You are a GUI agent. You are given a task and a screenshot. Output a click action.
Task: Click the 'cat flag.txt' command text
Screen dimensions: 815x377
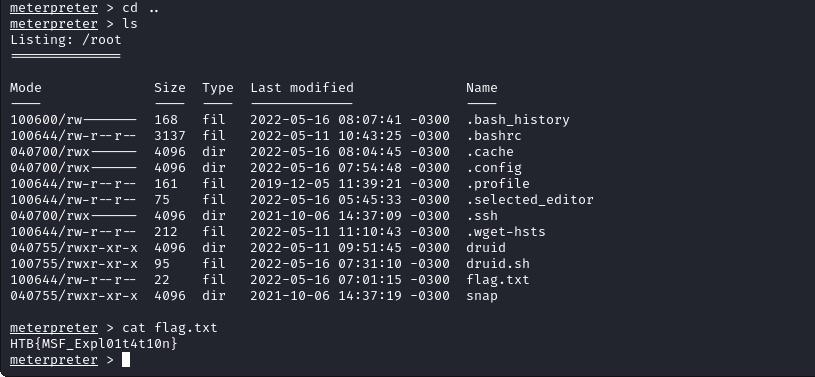(169, 328)
